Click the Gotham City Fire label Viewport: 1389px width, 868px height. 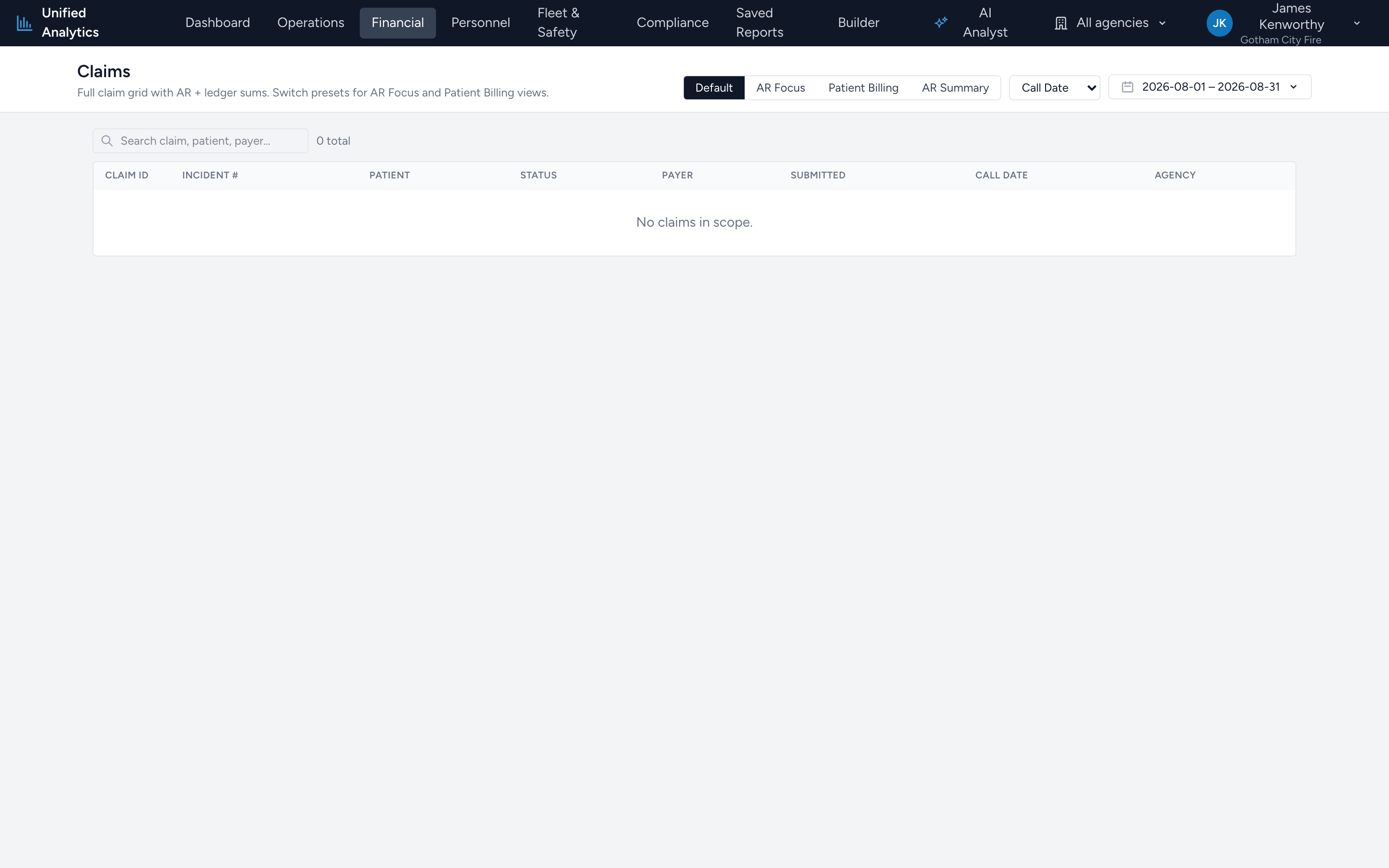pos(1280,40)
